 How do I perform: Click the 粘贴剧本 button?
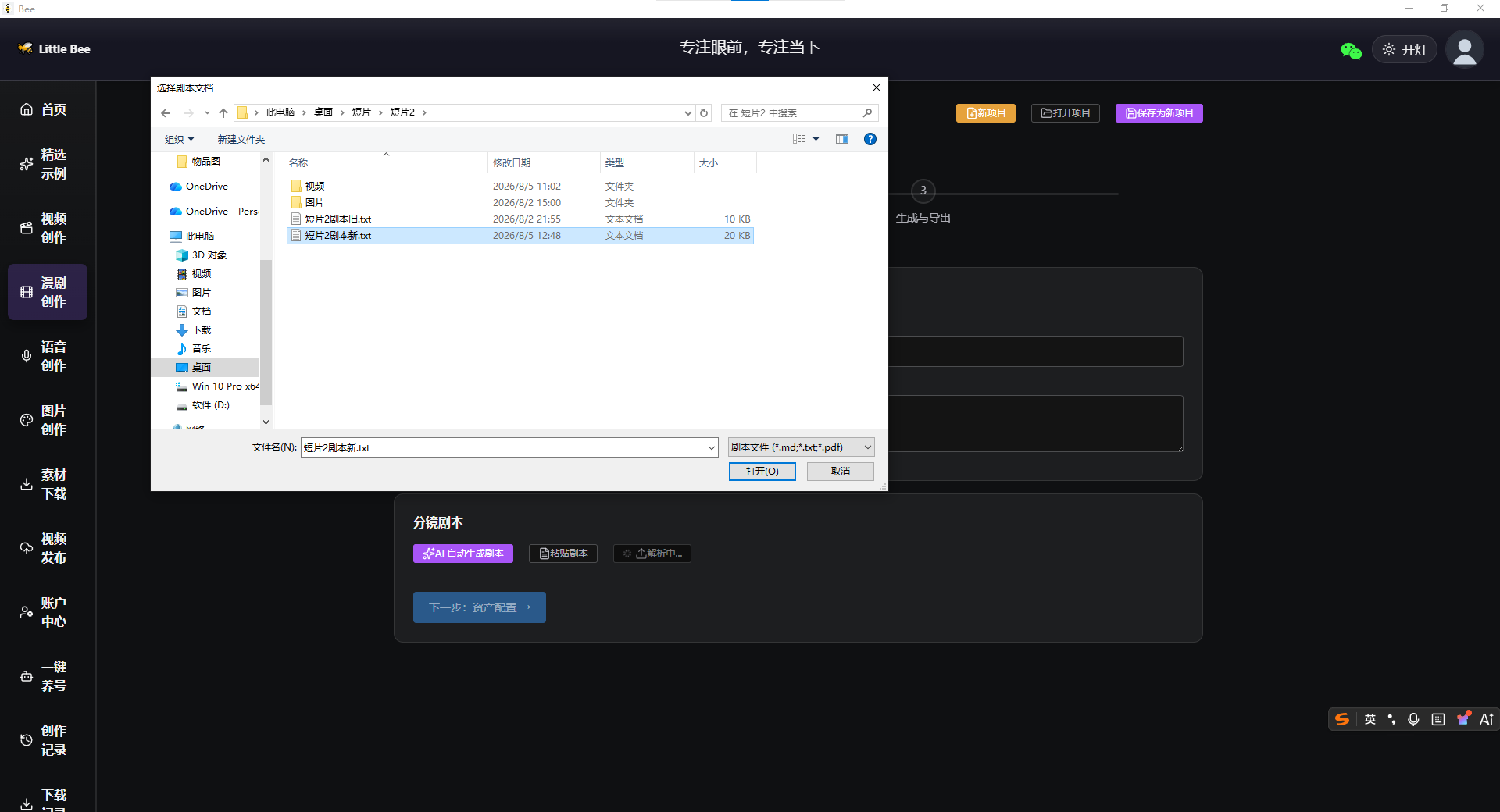pyautogui.click(x=563, y=554)
